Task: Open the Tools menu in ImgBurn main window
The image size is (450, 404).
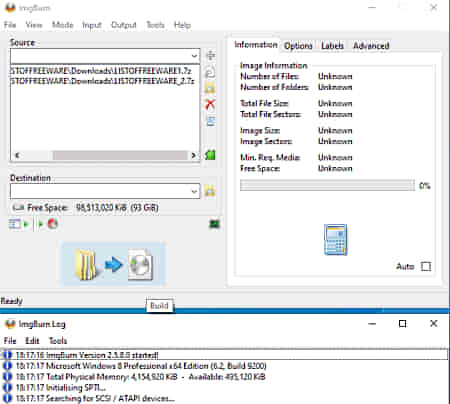Action: (x=155, y=25)
